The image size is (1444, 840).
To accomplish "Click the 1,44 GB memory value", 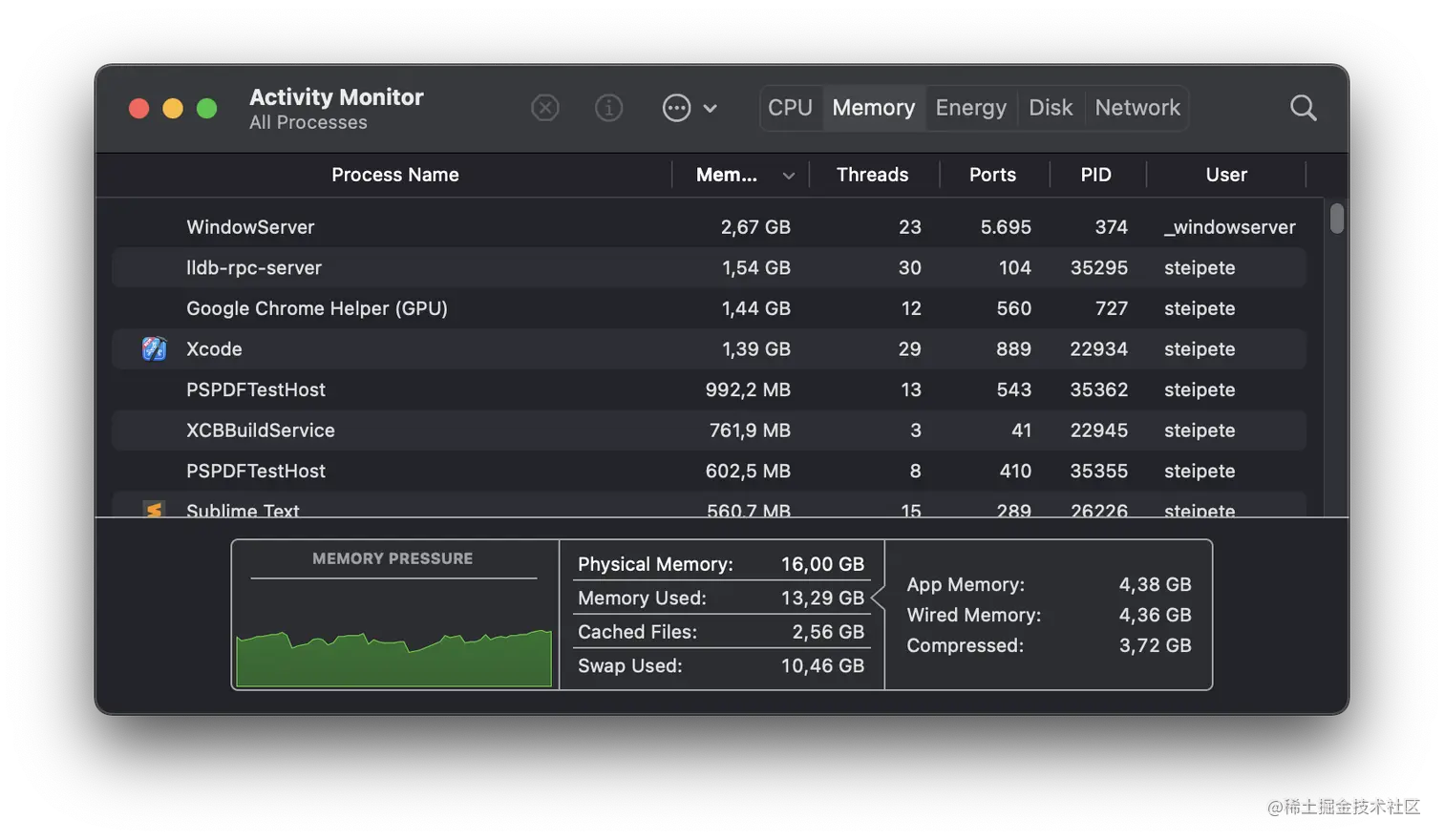I will [756, 308].
